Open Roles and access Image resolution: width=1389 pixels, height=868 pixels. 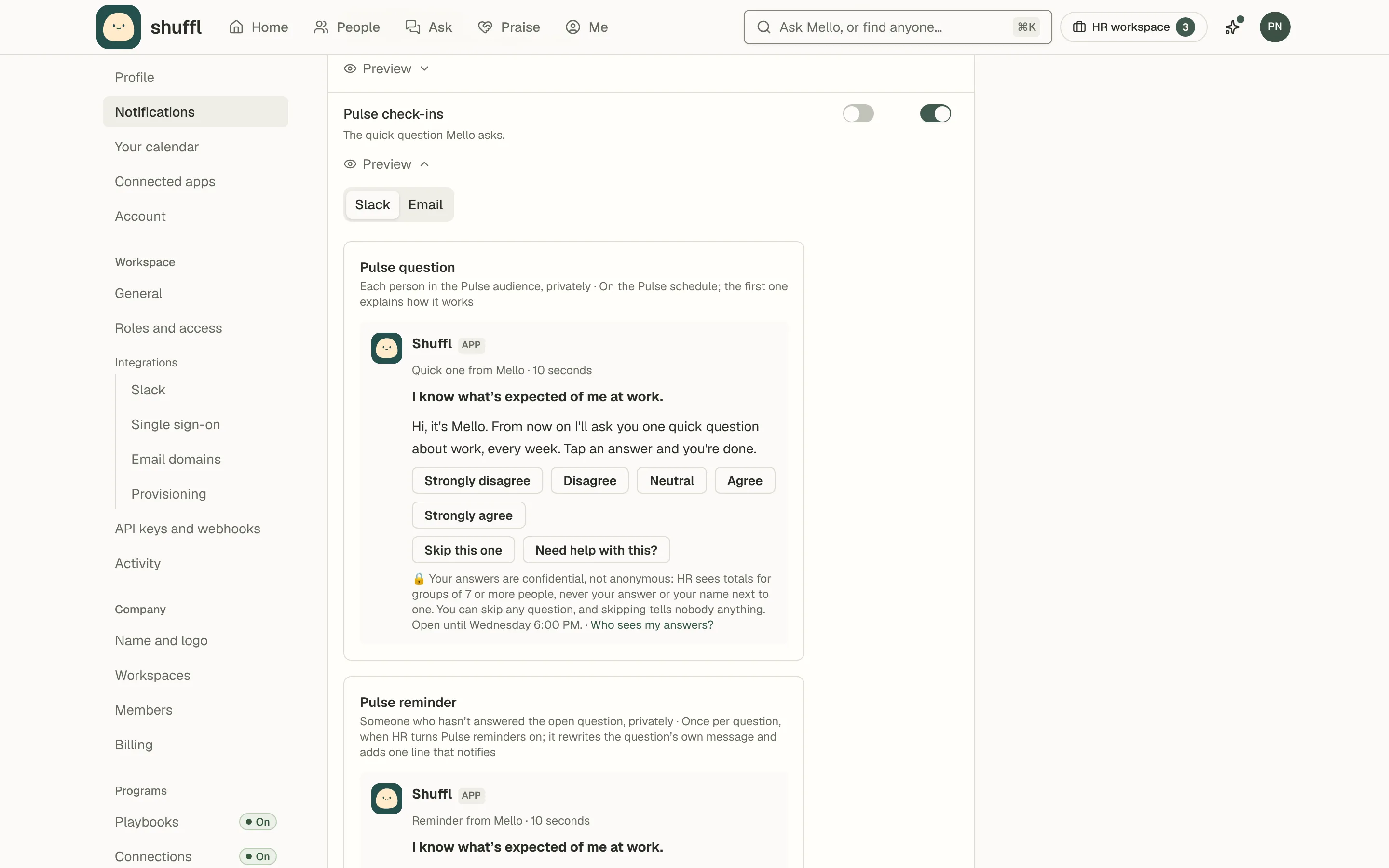pos(195,328)
